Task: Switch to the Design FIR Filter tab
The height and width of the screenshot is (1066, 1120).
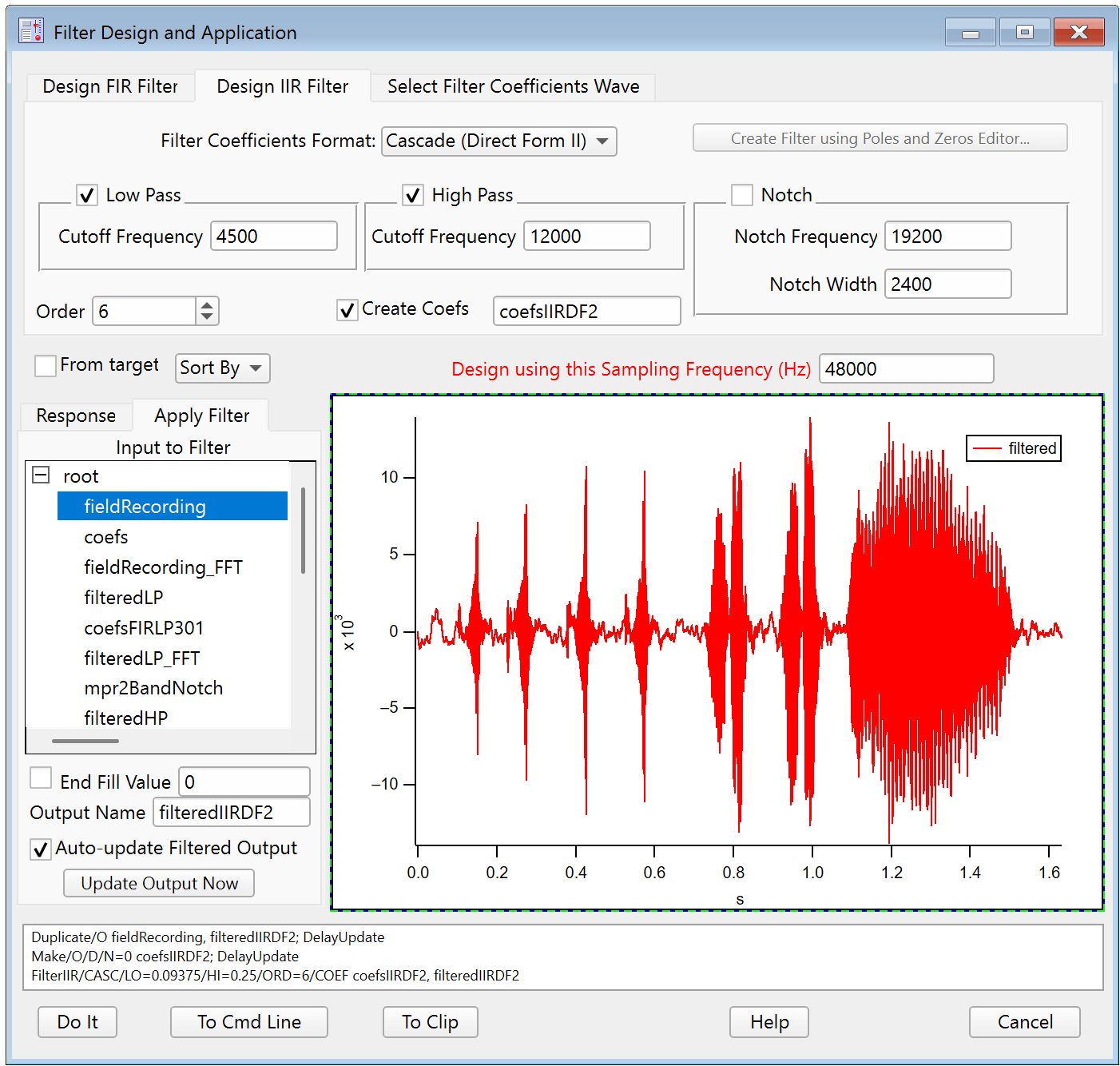Action: (110, 86)
